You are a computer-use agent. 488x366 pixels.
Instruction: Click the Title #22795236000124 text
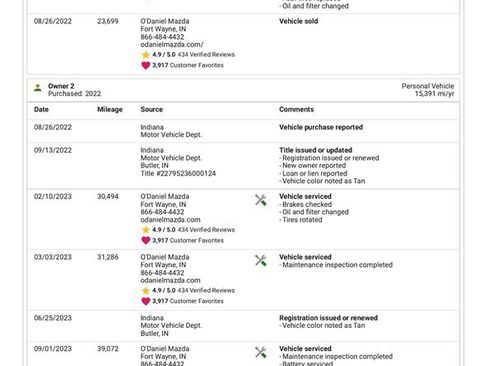point(178,173)
